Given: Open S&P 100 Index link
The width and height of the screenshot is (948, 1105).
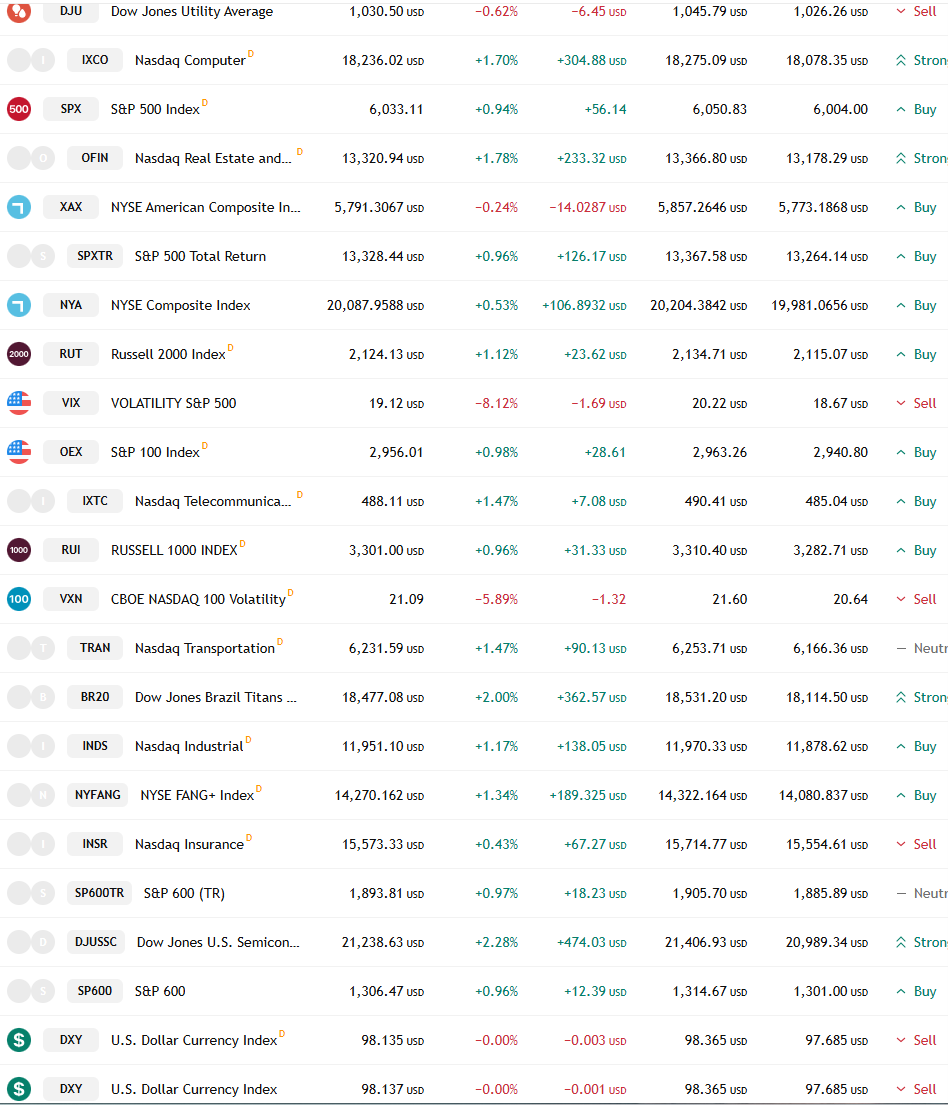Looking at the screenshot, I should pos(155,452).
